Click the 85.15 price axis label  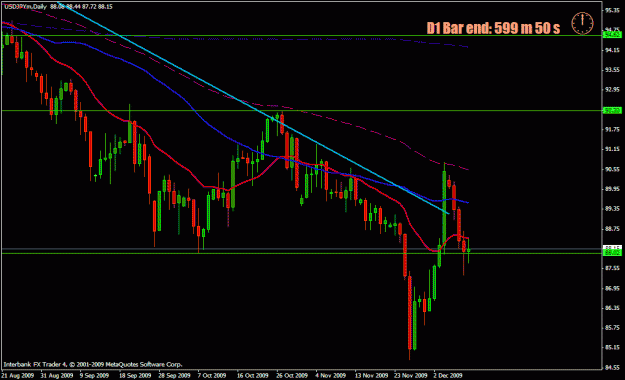click(x=612, y=347)
